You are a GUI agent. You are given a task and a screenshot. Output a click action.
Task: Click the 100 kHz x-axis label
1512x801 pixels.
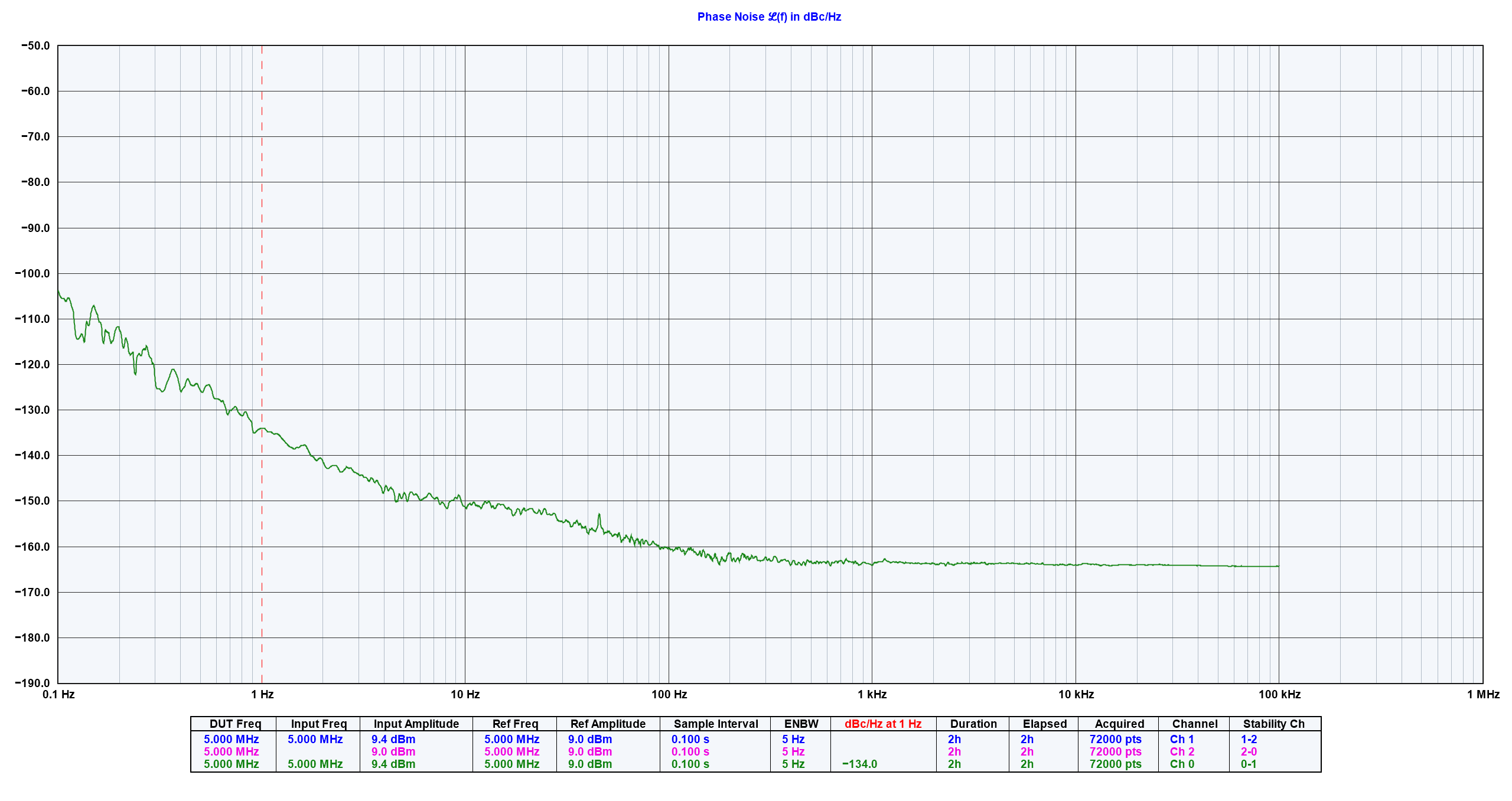tap(1279, 694)
